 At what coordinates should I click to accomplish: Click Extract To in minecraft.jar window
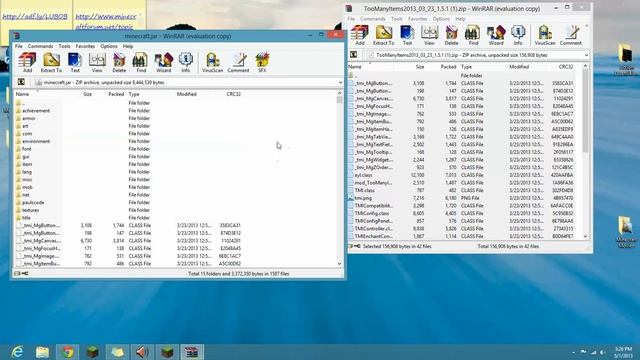point(51,62)
